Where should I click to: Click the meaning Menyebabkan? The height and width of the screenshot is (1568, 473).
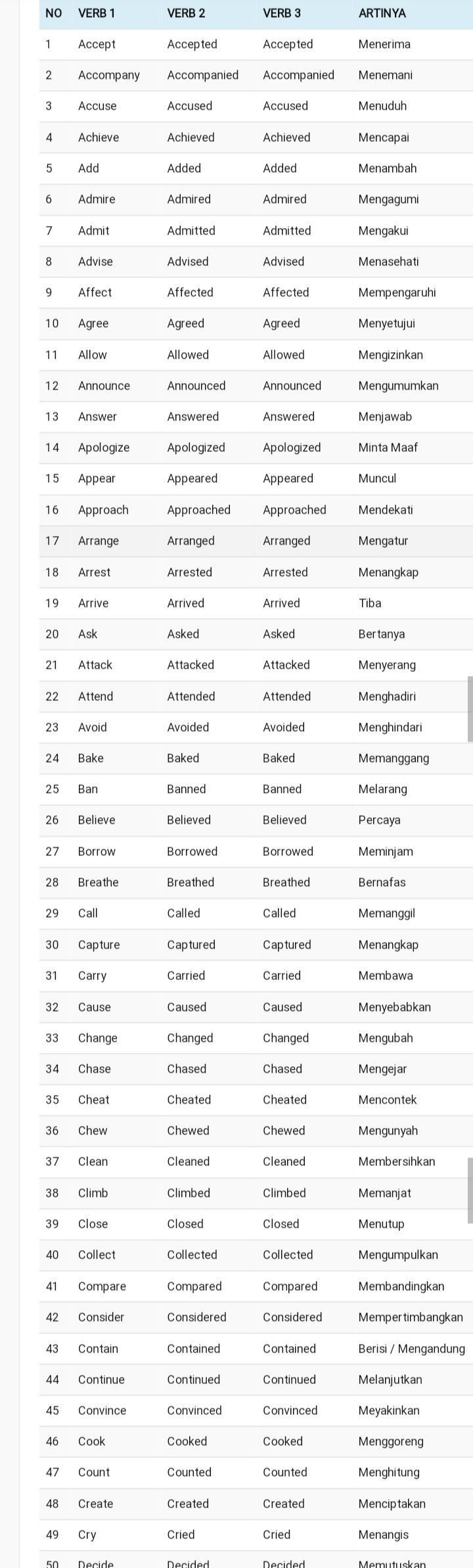pyautogui.click(x=394, y=1007)
